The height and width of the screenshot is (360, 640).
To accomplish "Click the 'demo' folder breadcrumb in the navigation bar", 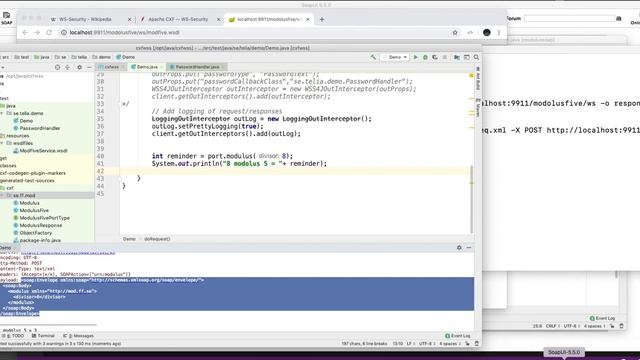I will pyautogui.click(x=102, y=57).
